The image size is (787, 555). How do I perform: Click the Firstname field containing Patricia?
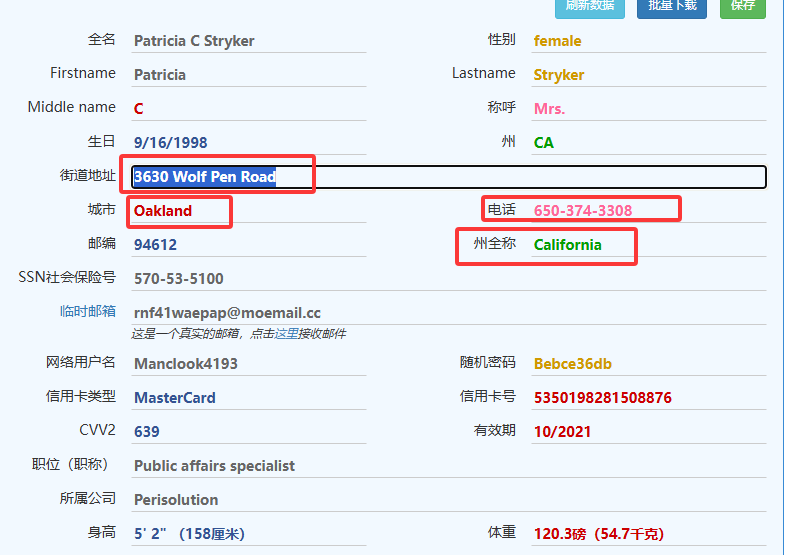click(248, 75)
